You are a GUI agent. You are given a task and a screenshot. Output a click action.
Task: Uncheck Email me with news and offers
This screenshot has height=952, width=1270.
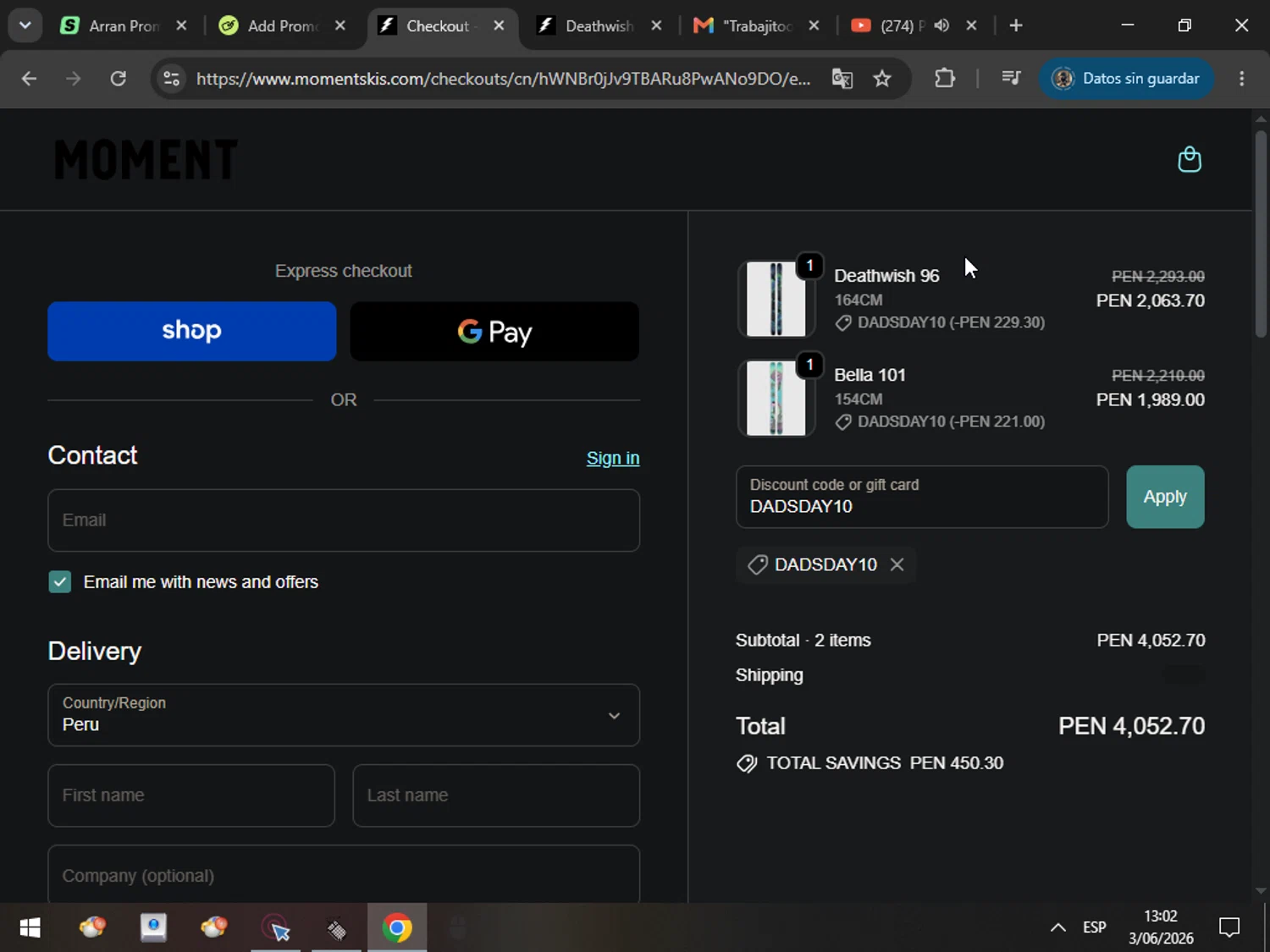click(x=59, y=581)
